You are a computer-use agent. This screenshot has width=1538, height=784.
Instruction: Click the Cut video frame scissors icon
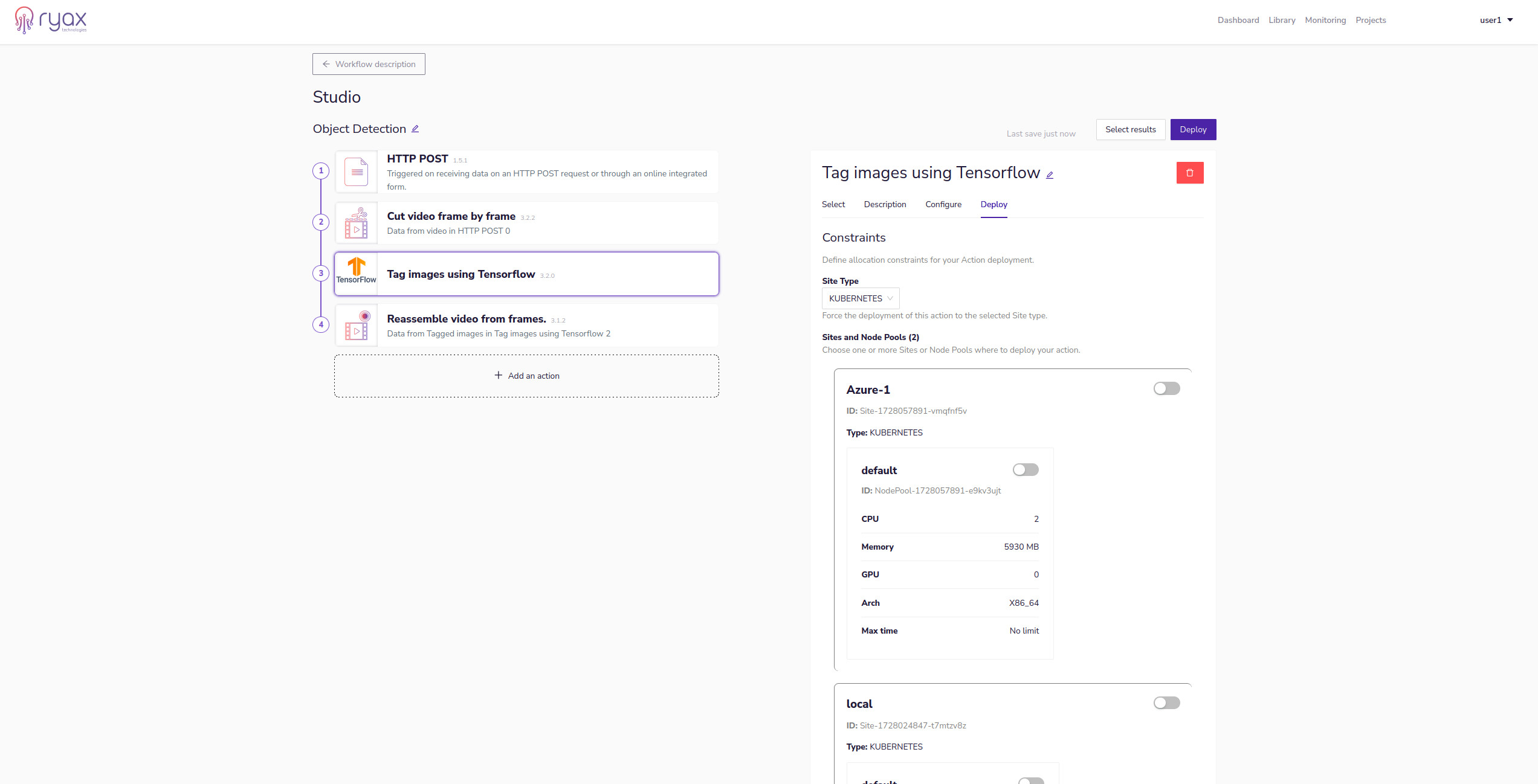point(356,223)
